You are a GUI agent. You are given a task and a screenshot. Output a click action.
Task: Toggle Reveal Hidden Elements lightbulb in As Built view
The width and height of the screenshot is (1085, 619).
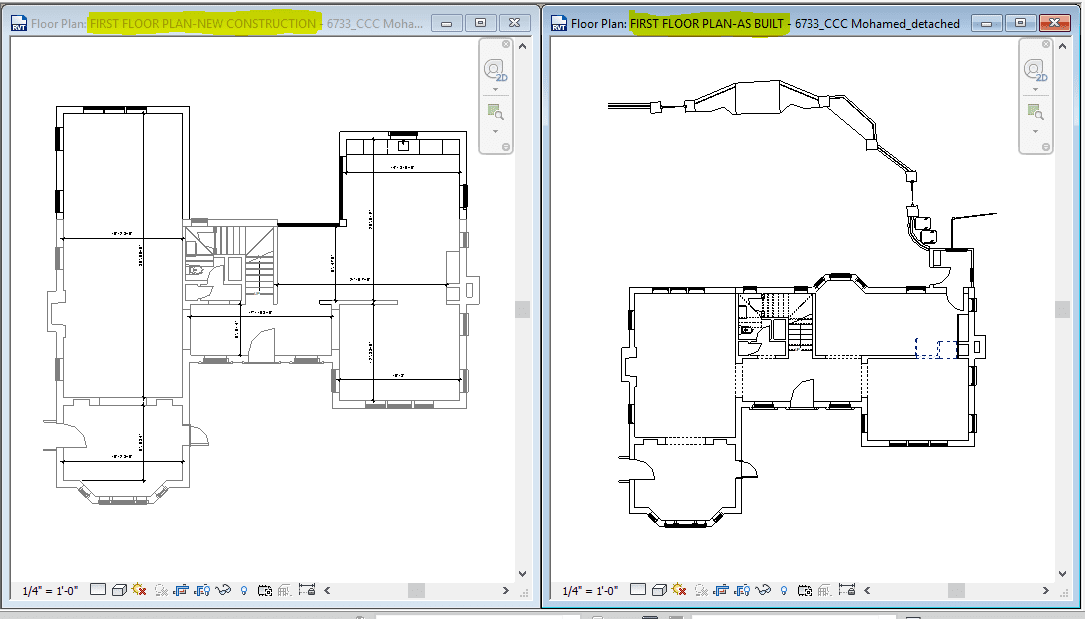click(x=783, y=590)
